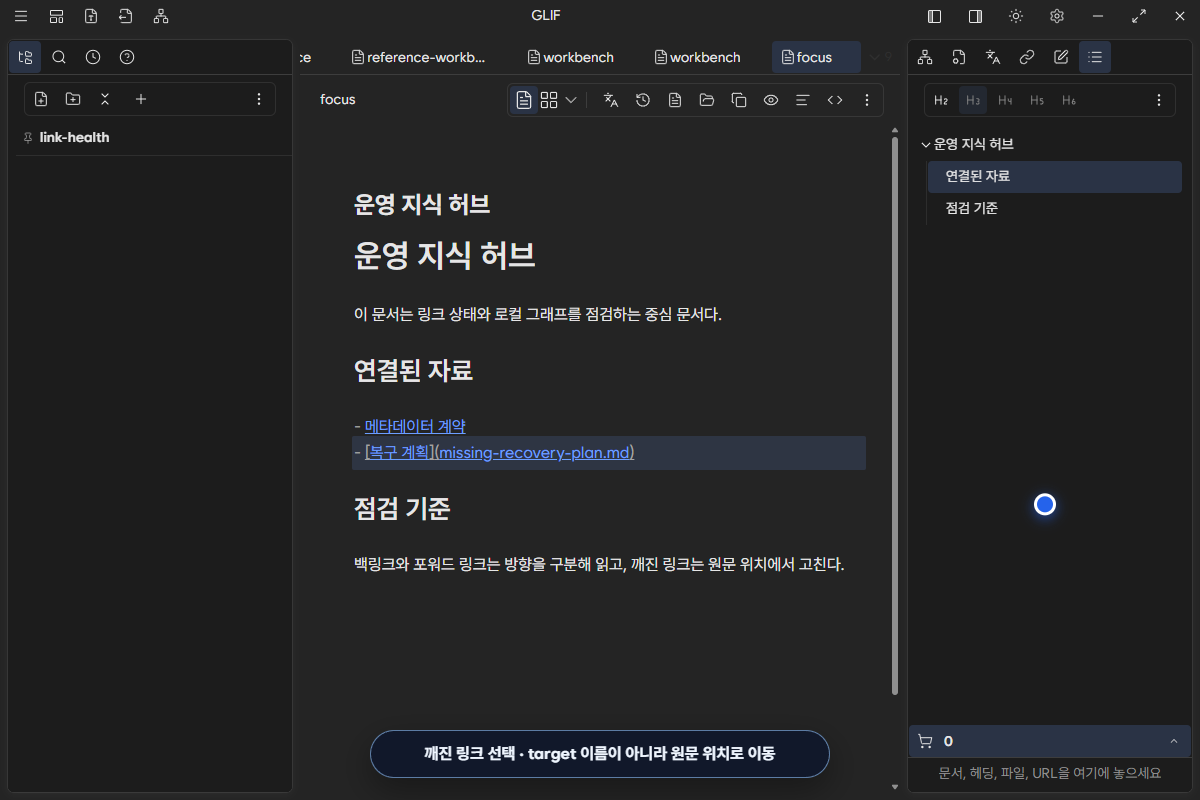This screenshot has height=800, width=1200.
Task: Open the search panel in left sidebar
Action: click(x=59, y=57)
